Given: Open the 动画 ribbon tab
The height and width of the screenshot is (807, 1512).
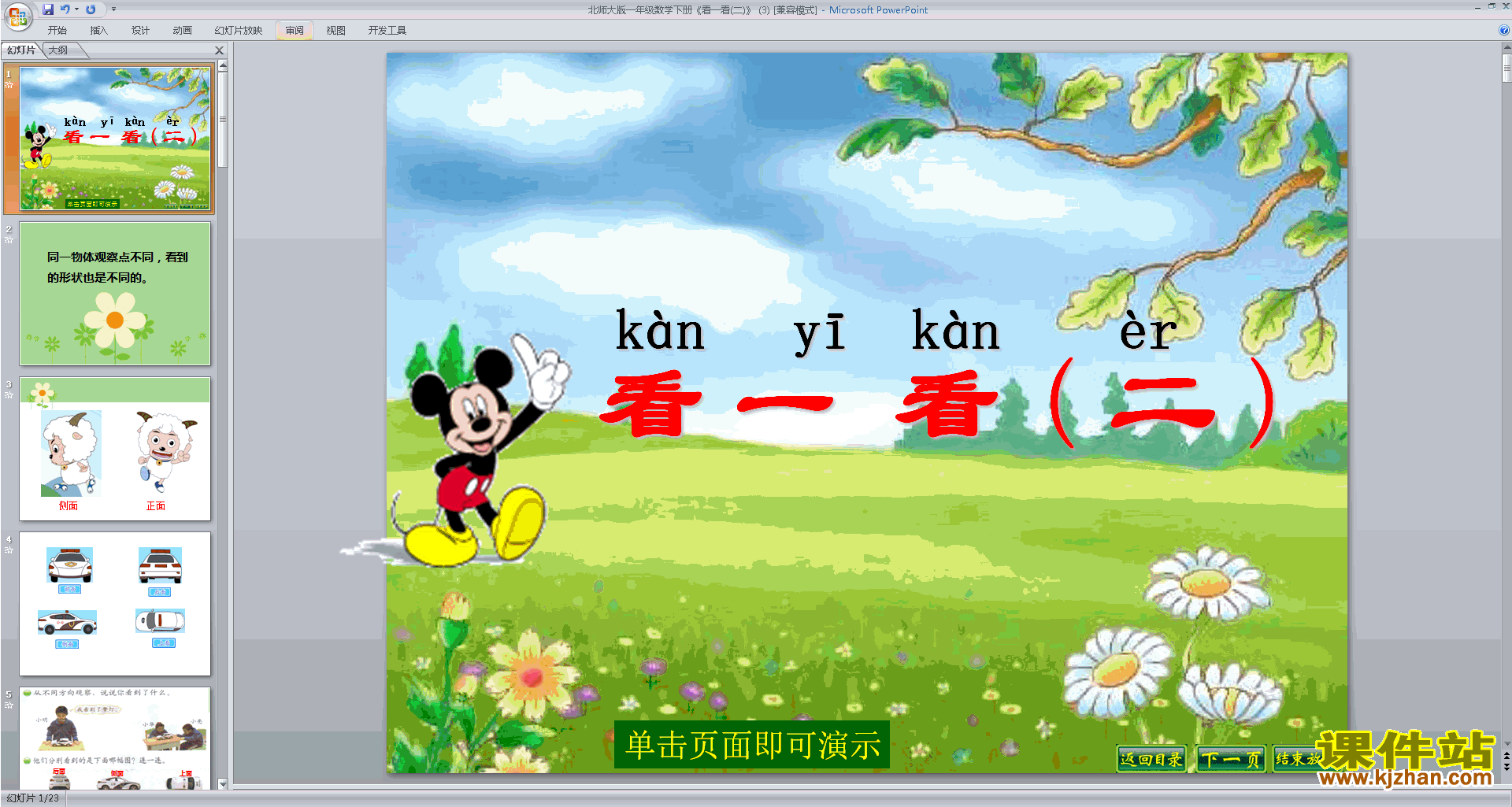Looking at the screenshot, I should click(x=183, y=31).
